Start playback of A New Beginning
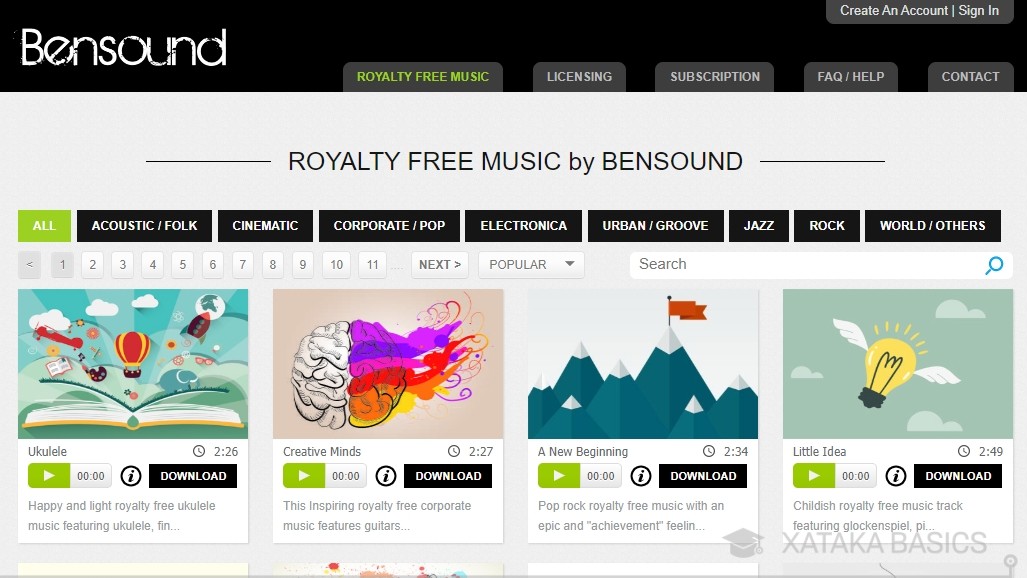Image resolution: width=1027 pixels, height=578 pixels. 559,476
